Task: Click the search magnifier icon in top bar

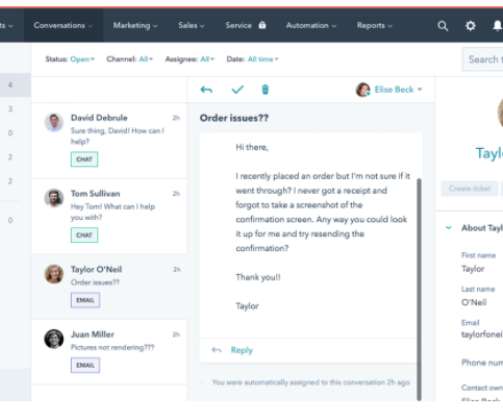Action: (x=442, y=26)
